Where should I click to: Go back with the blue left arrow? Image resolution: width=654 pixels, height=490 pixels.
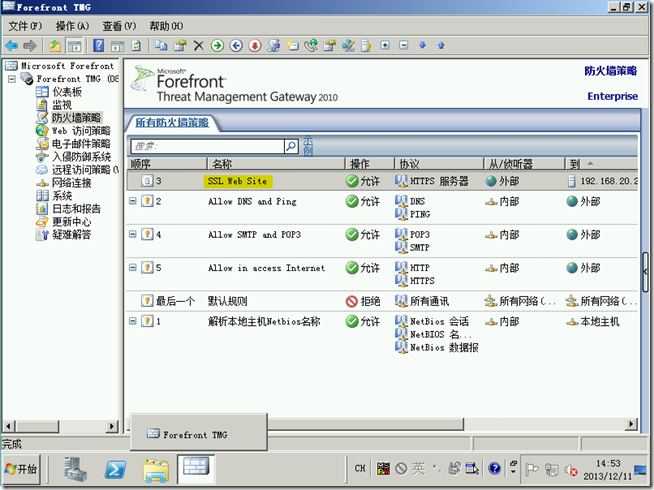(x=11, y=45)
